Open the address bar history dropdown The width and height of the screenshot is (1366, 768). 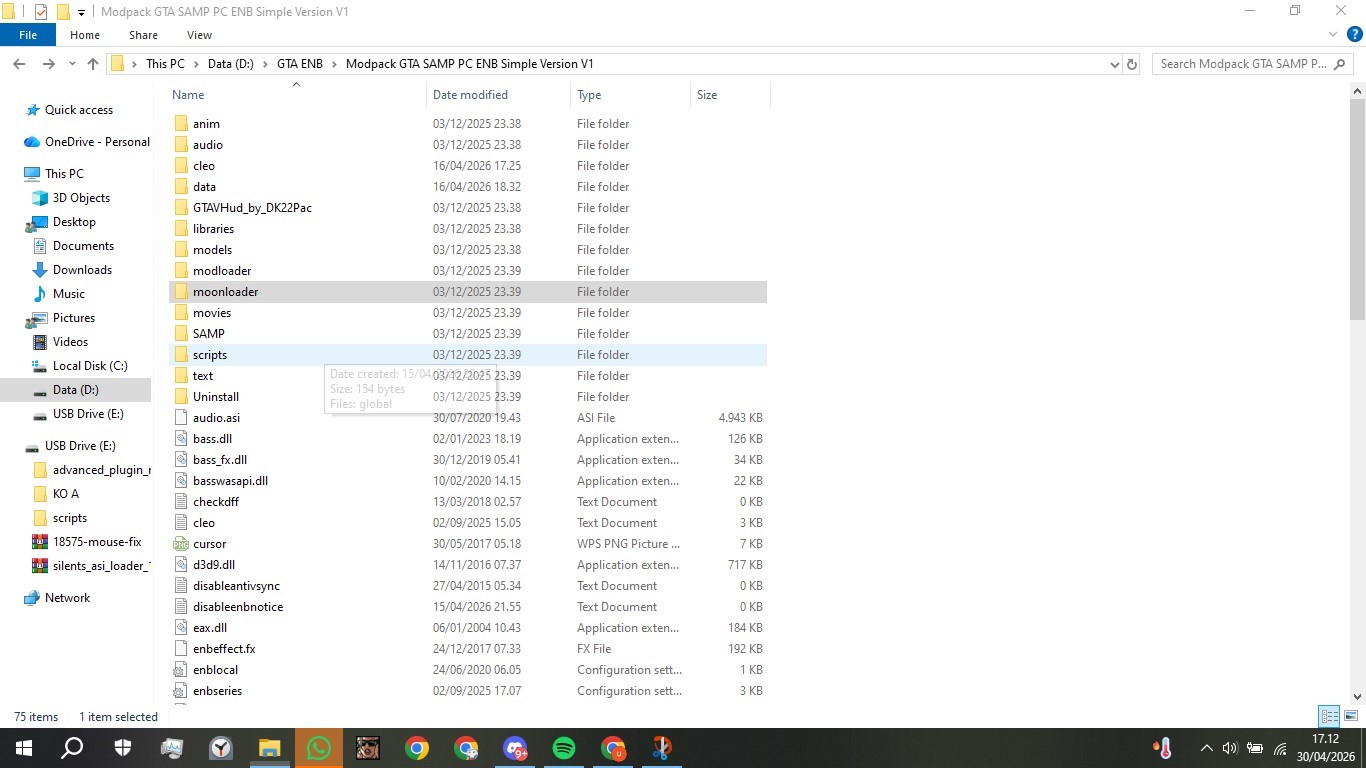tap(1115, 64)
